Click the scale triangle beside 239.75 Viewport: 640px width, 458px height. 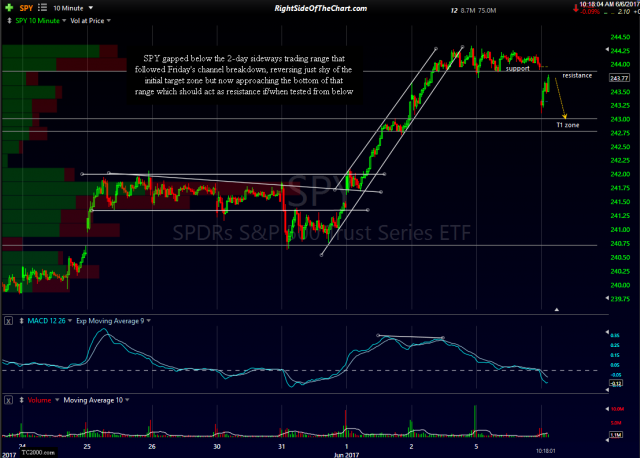click(607, 298)
